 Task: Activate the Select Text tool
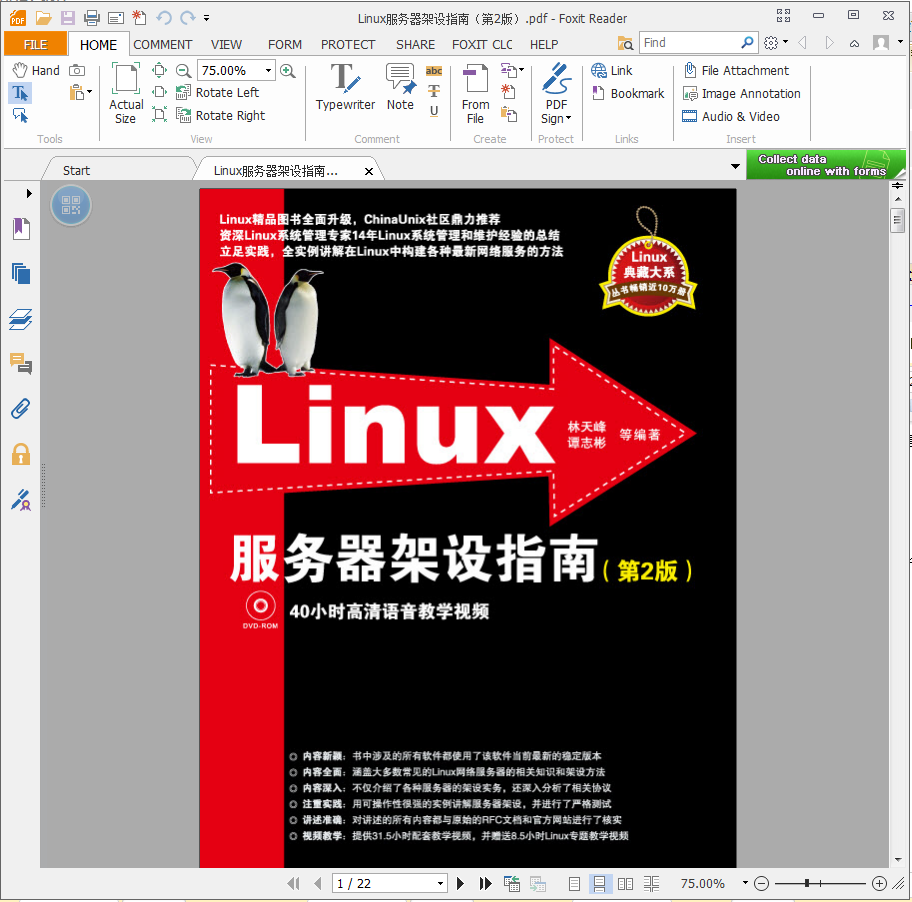[x=20, y=93]
